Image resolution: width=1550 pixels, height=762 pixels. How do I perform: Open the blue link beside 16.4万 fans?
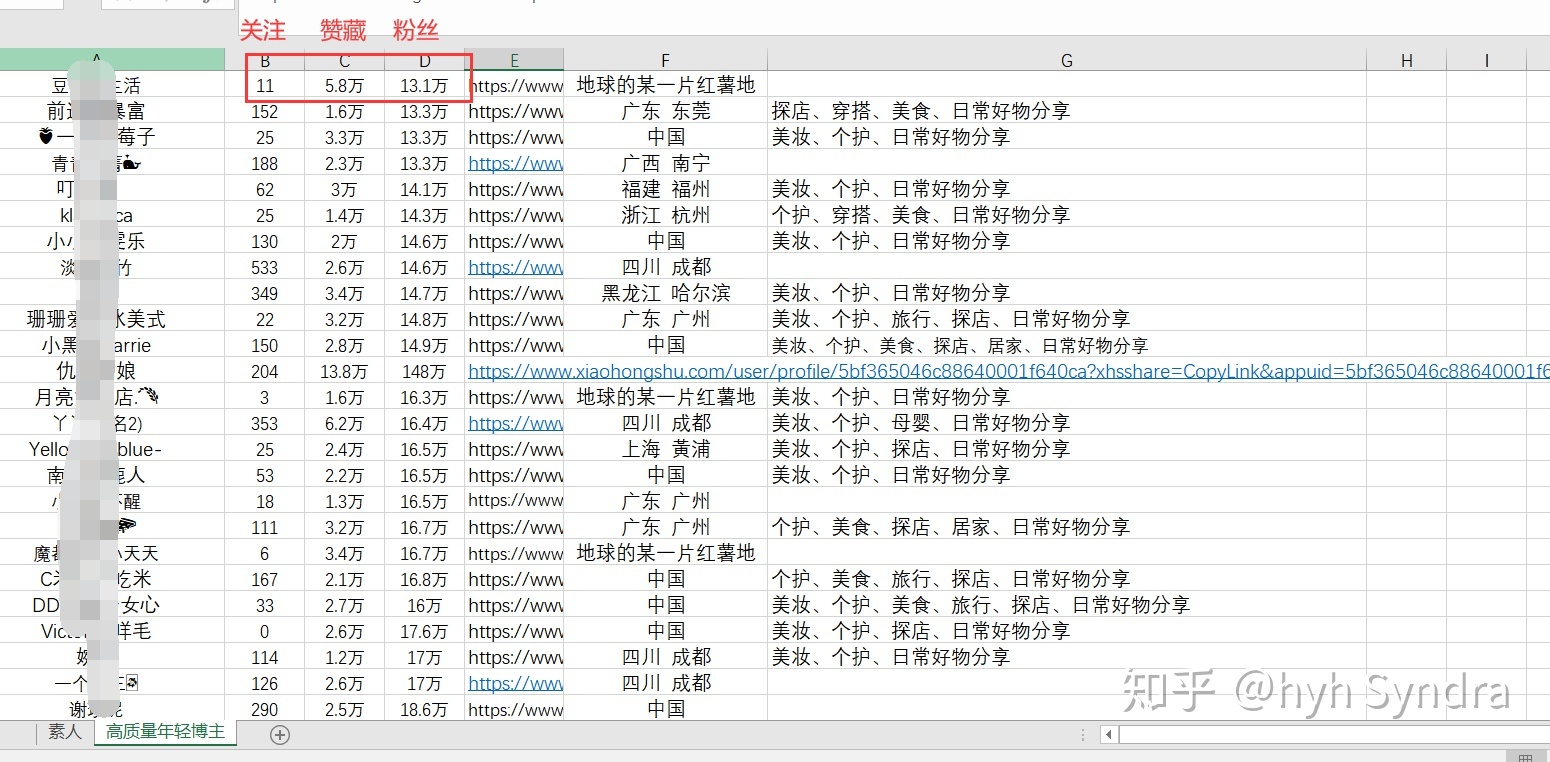[x=515, y=423]
